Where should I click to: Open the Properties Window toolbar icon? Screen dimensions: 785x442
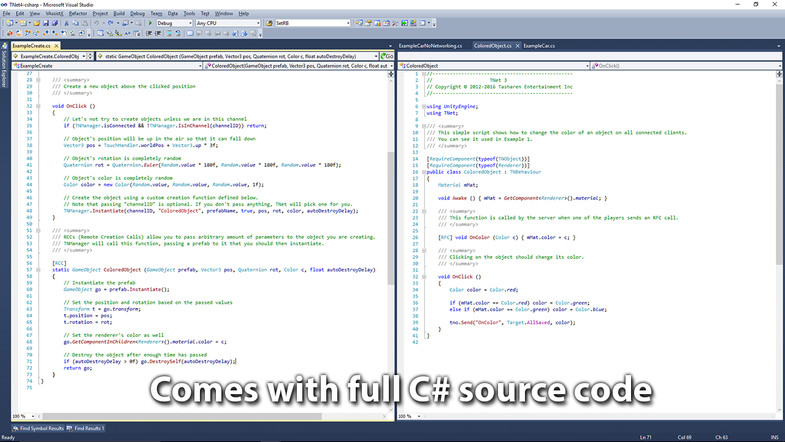point(368,23)
